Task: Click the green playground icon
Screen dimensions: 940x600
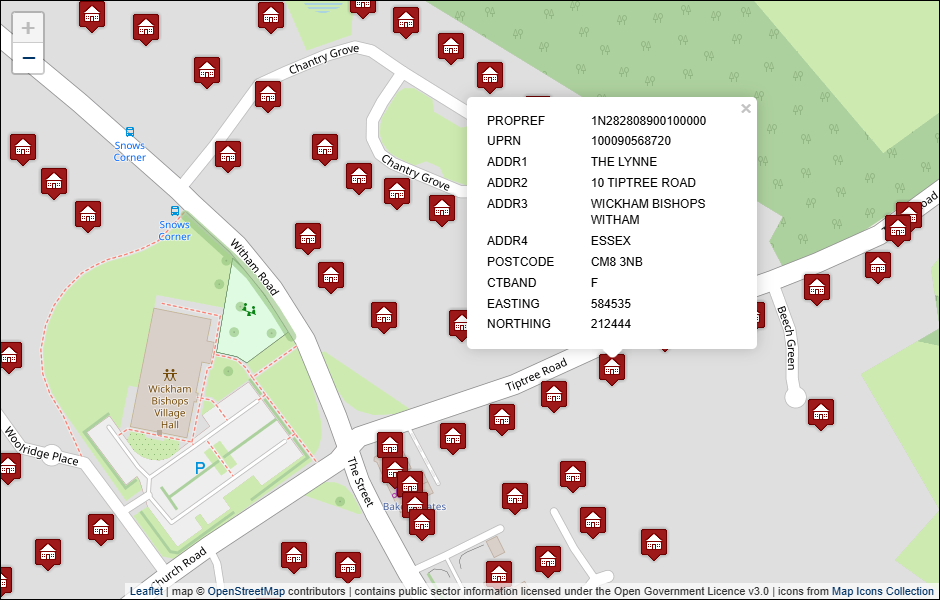Action: [249, 310]
